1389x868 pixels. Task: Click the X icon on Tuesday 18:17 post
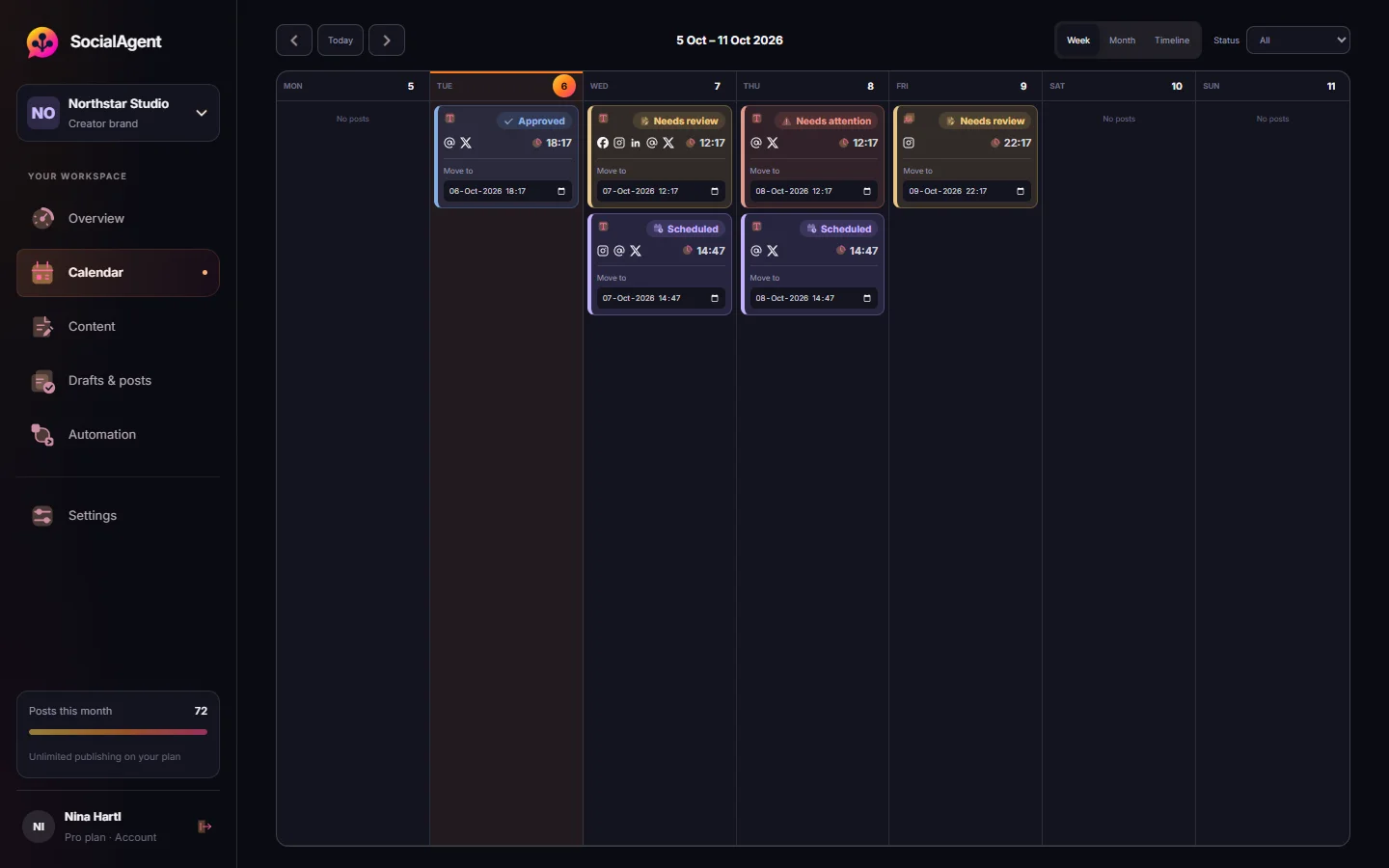click(466, 143)
